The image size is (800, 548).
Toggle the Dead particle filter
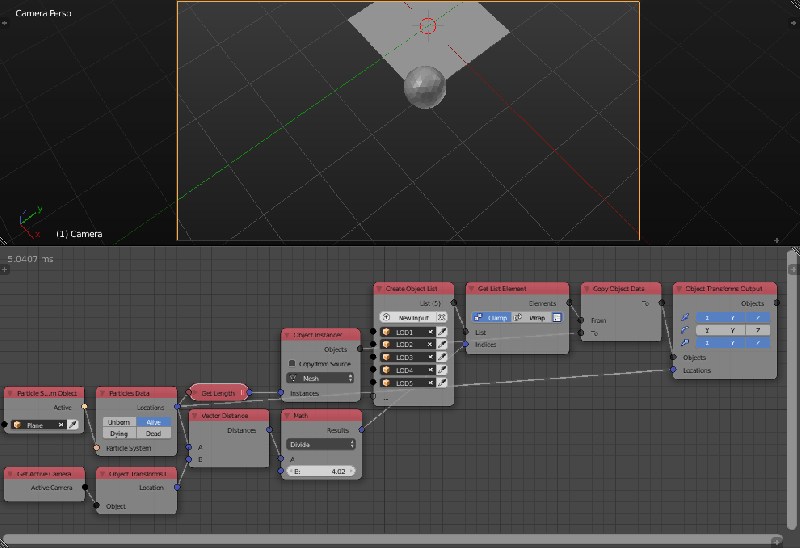click(154, 433)
